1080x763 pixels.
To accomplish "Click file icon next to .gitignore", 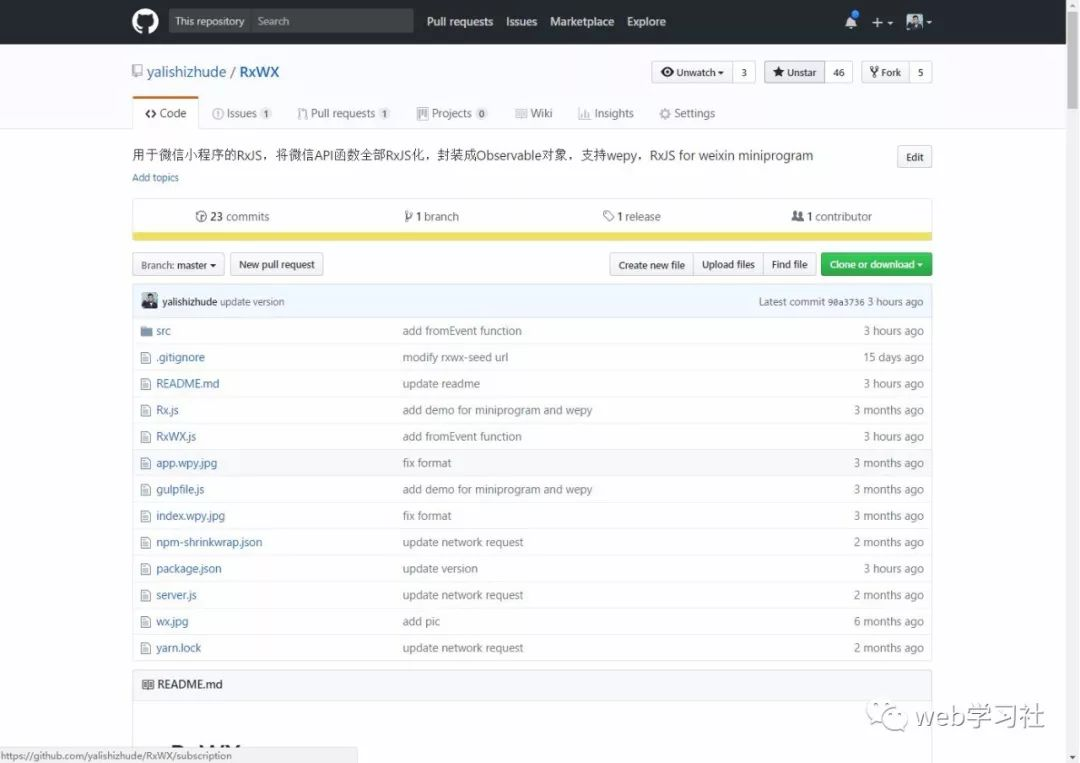I will click(145, 357).
